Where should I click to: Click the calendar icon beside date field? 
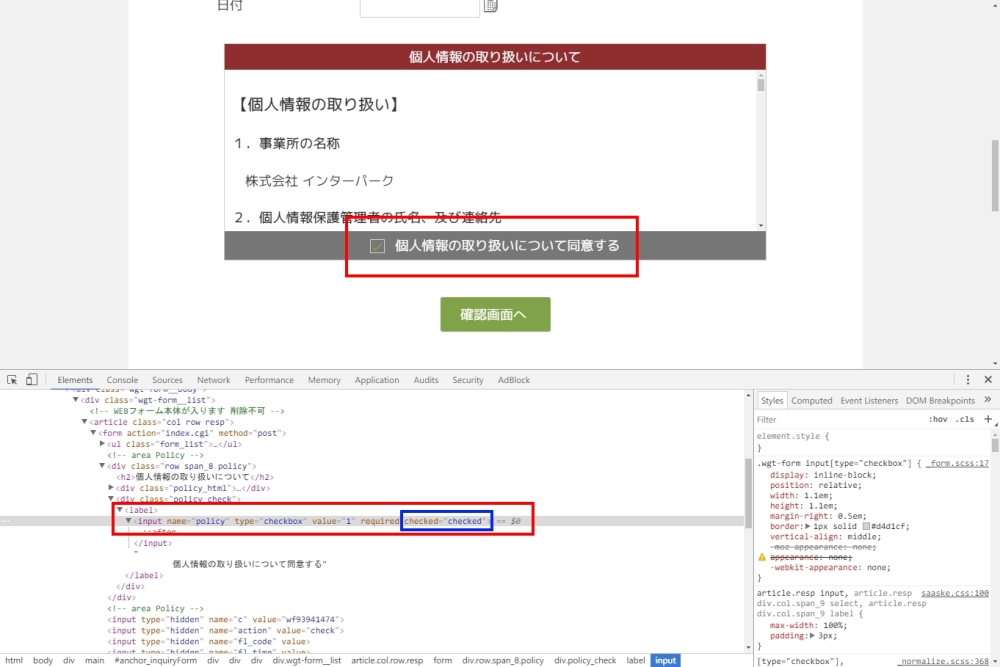(x=491, y=6)
